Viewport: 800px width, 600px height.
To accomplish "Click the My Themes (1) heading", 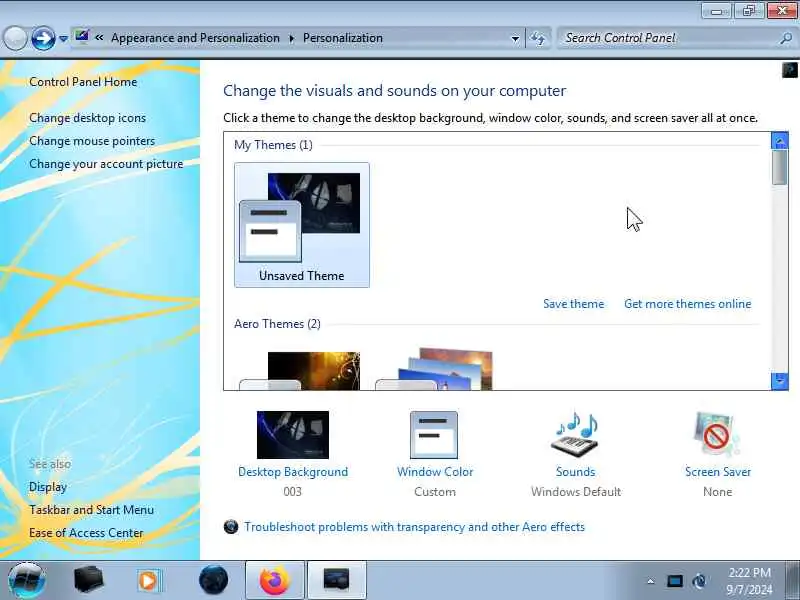I will (273, 145).
